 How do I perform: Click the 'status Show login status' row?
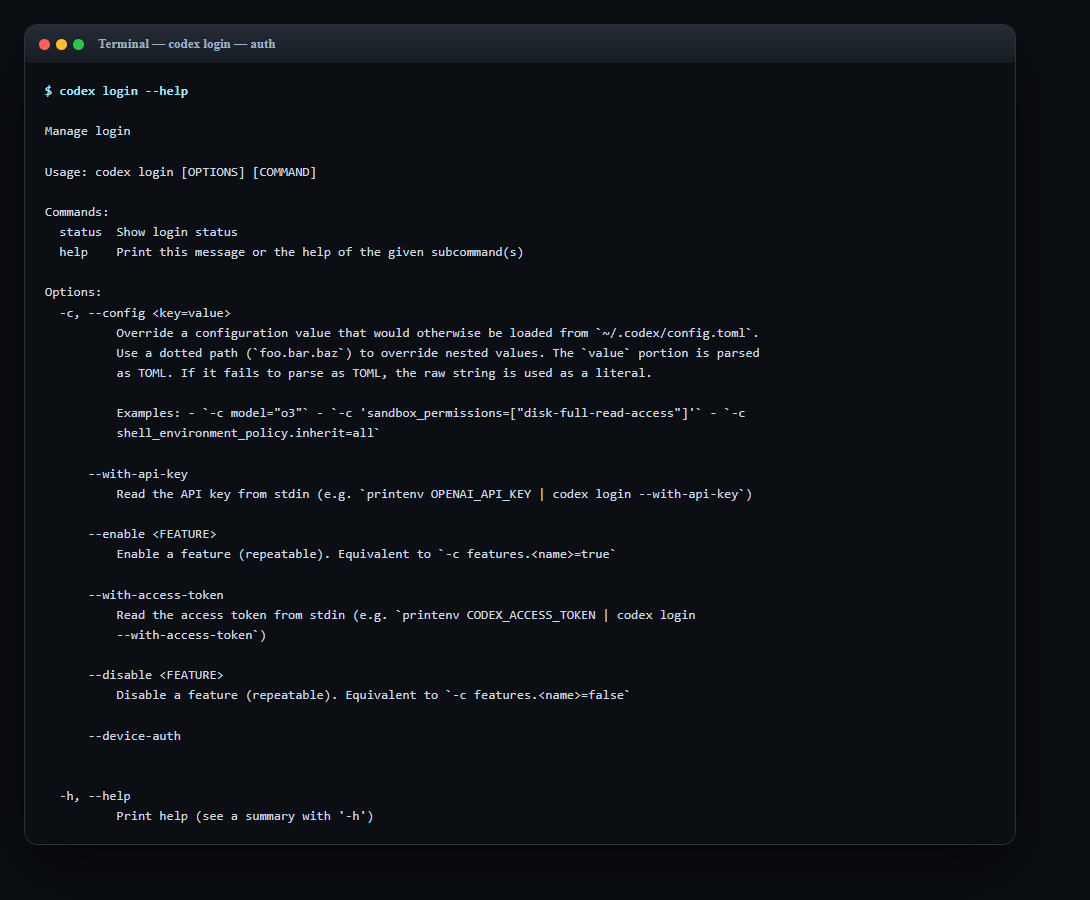(148, 232)
